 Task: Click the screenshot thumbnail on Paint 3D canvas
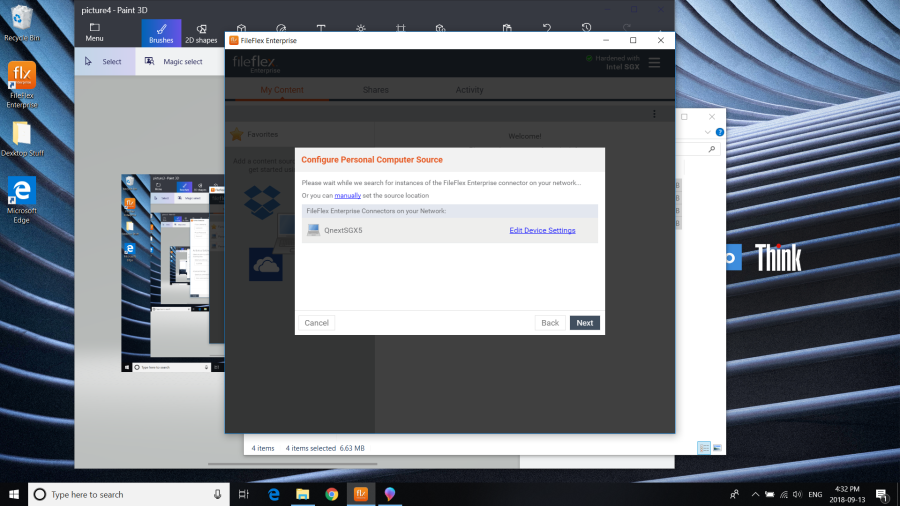(x=173, y=273)
